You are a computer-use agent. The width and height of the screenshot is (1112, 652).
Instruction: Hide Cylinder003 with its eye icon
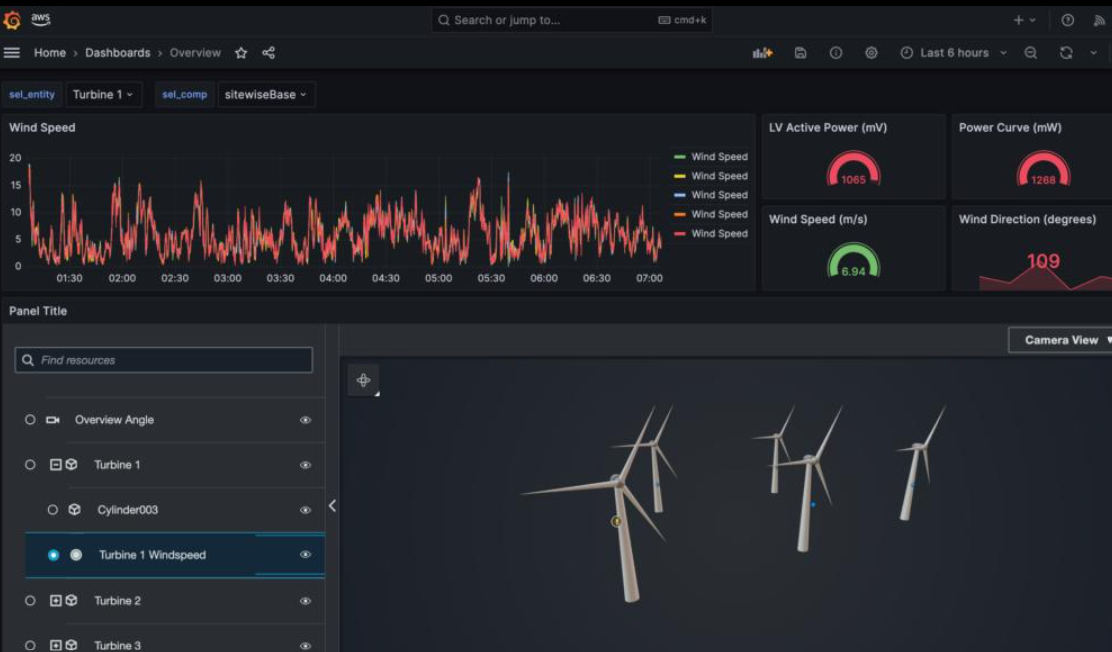tap(306, 509)
